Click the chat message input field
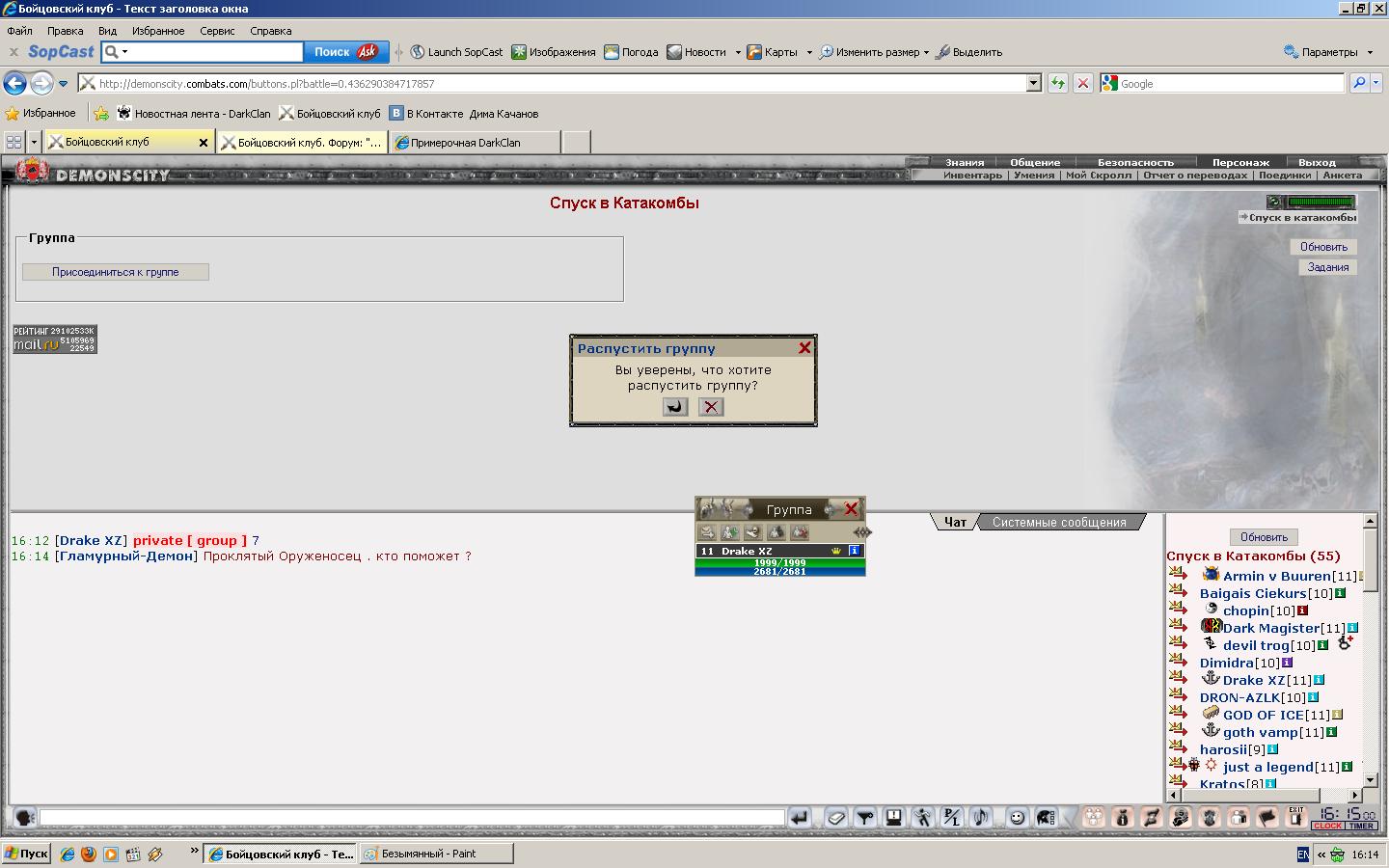The height and width of the screenshot is (868, 1389). click(412, 818)
